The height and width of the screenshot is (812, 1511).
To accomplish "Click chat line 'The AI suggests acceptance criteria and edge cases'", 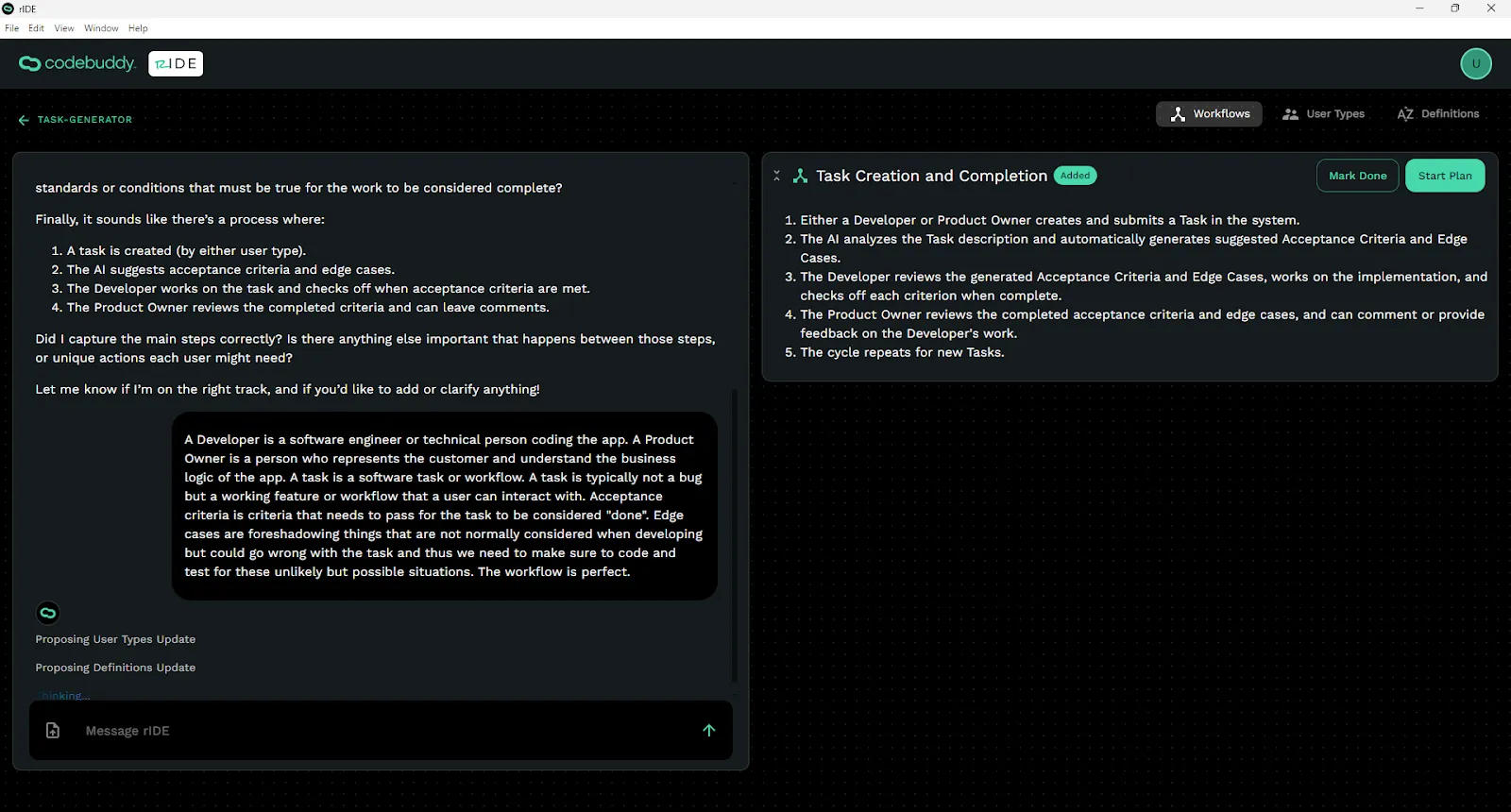I will [230, 270].
